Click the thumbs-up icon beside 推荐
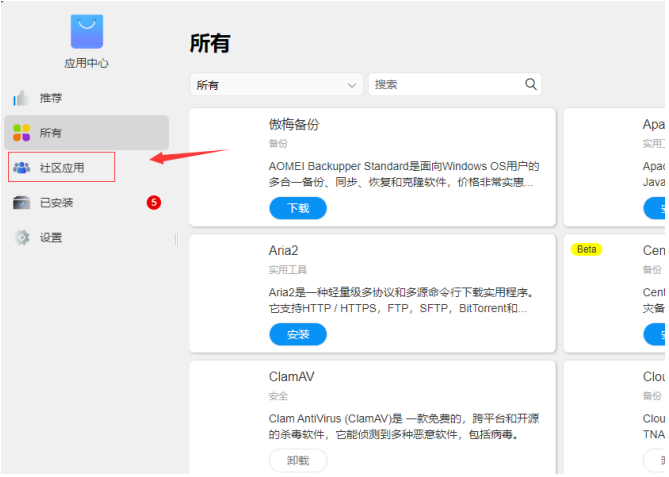The width and height of the screenshot is (669, 477). tap(21, 98)
